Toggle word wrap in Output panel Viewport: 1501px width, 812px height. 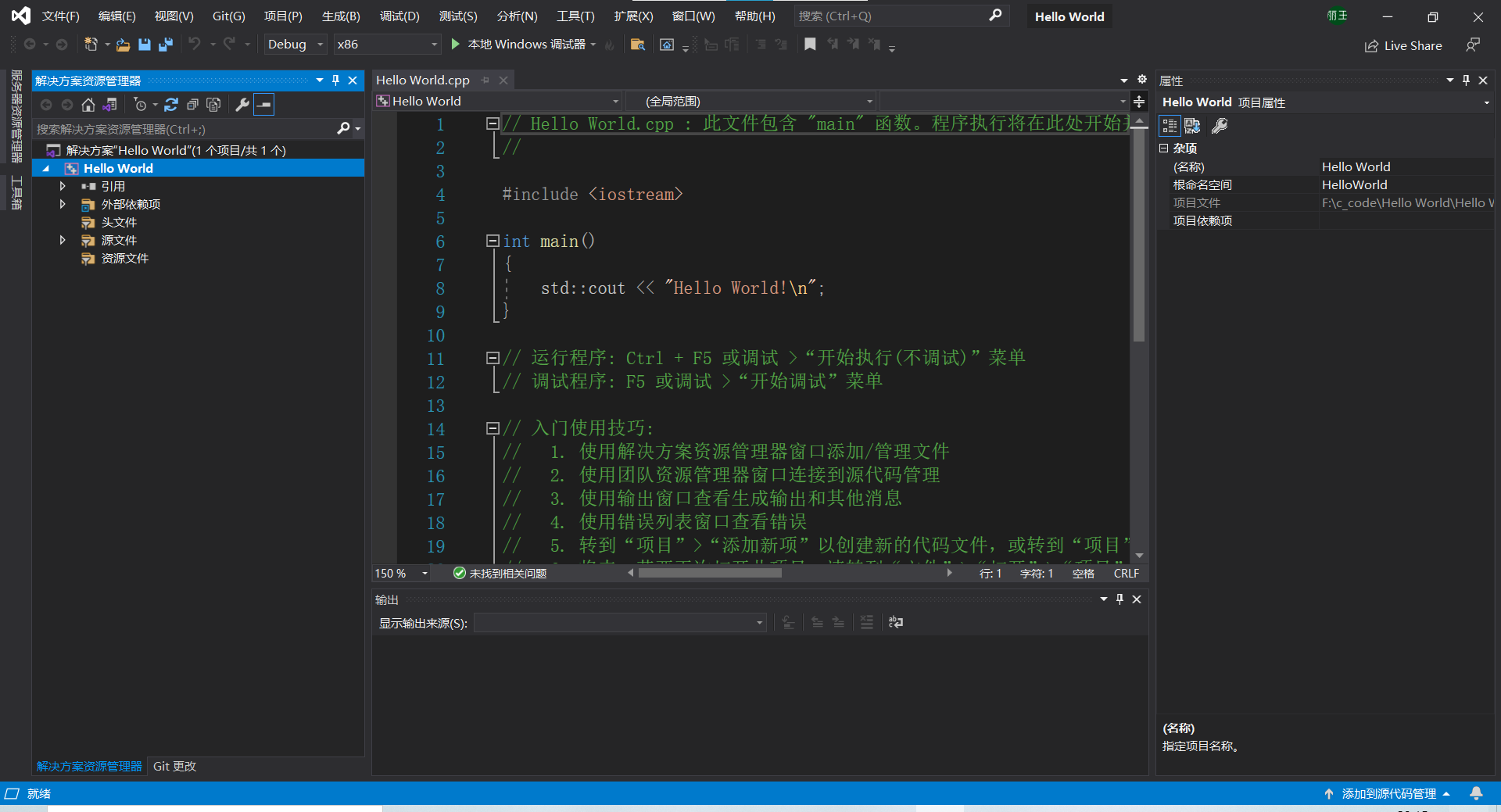[x=896, y=622]
